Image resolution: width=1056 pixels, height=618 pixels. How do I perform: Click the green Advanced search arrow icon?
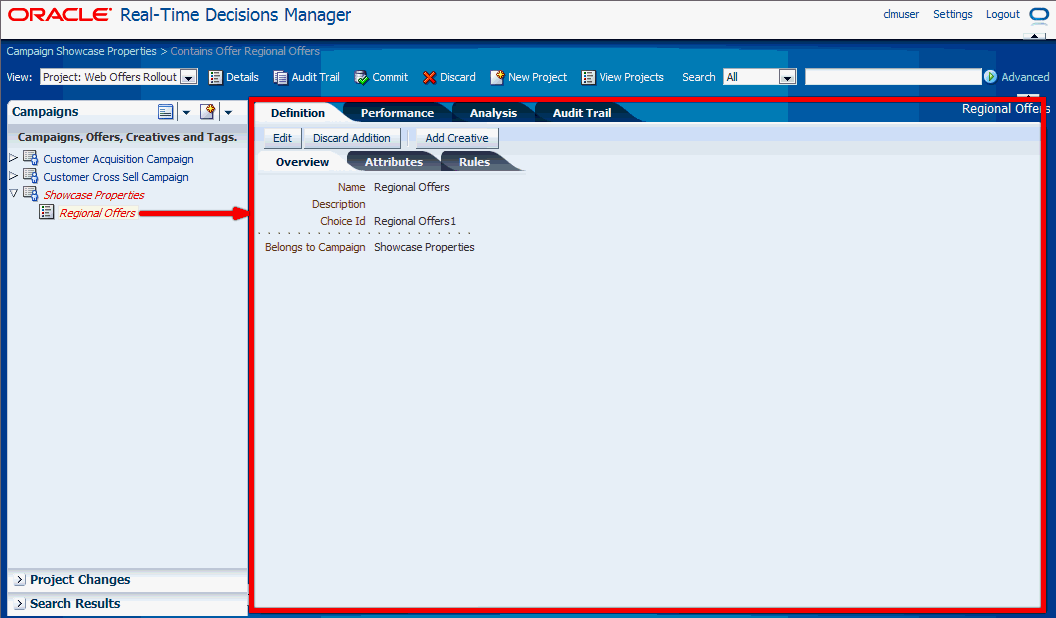pyautogui.click(x=990, y=77)
